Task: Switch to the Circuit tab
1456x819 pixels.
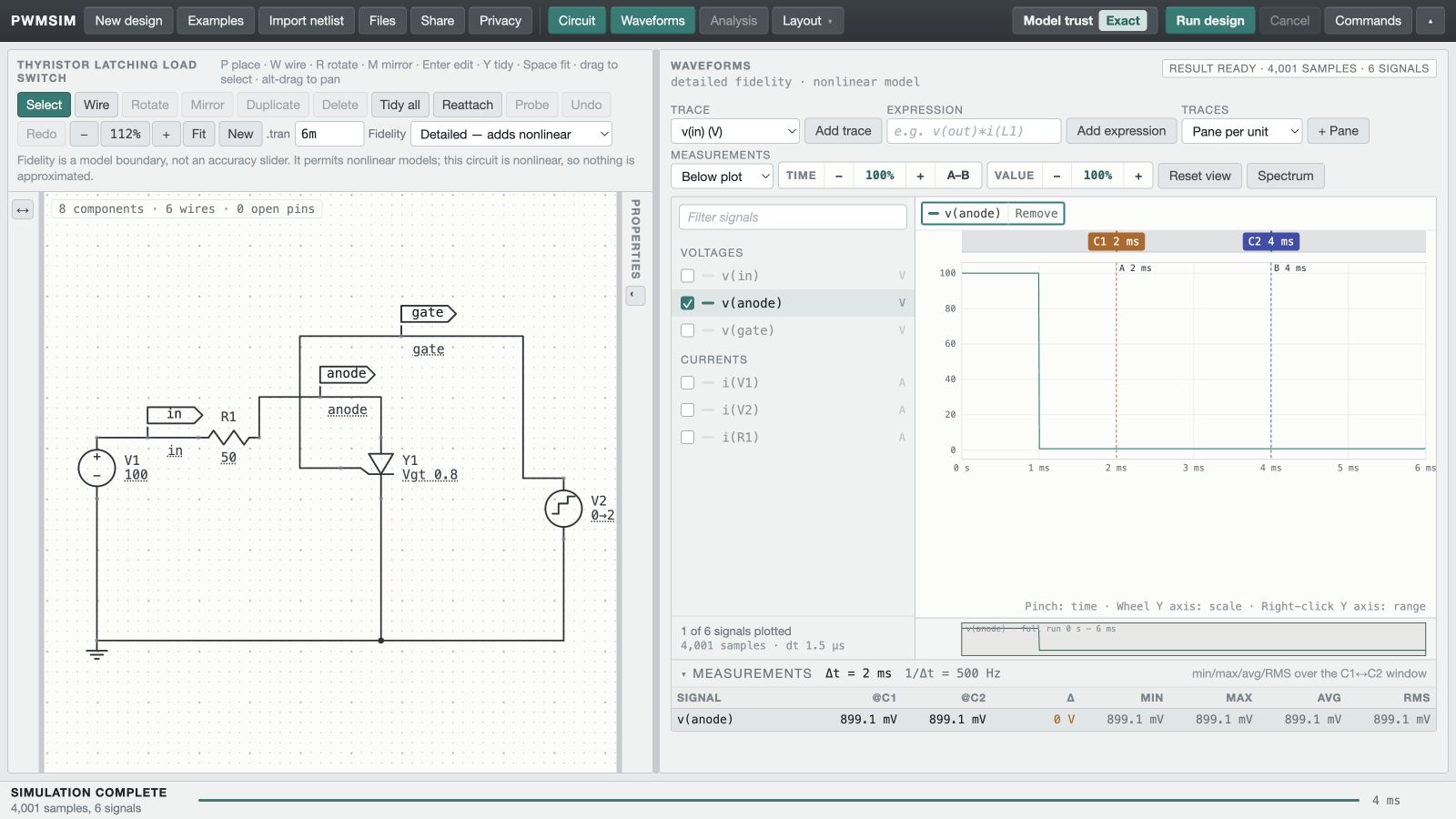Action: [577, 21]
